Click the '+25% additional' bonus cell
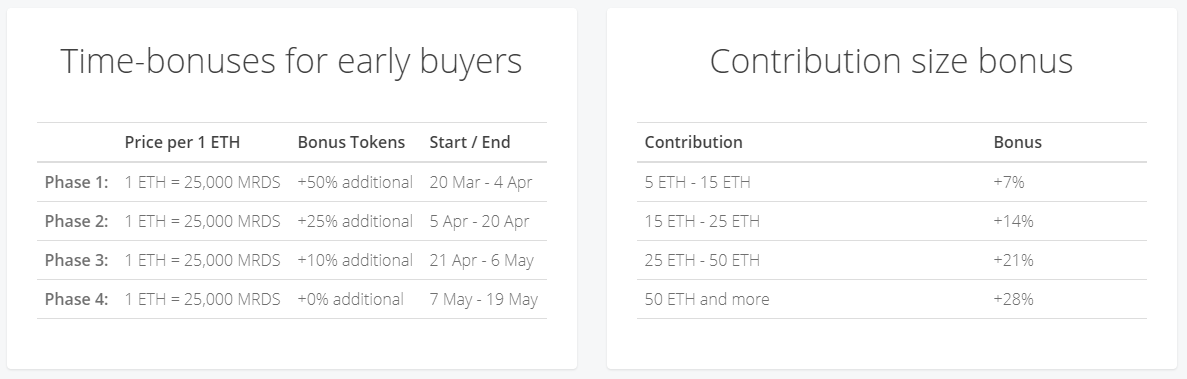This screenshot has width=1187, height=379. tap(355, 221)
